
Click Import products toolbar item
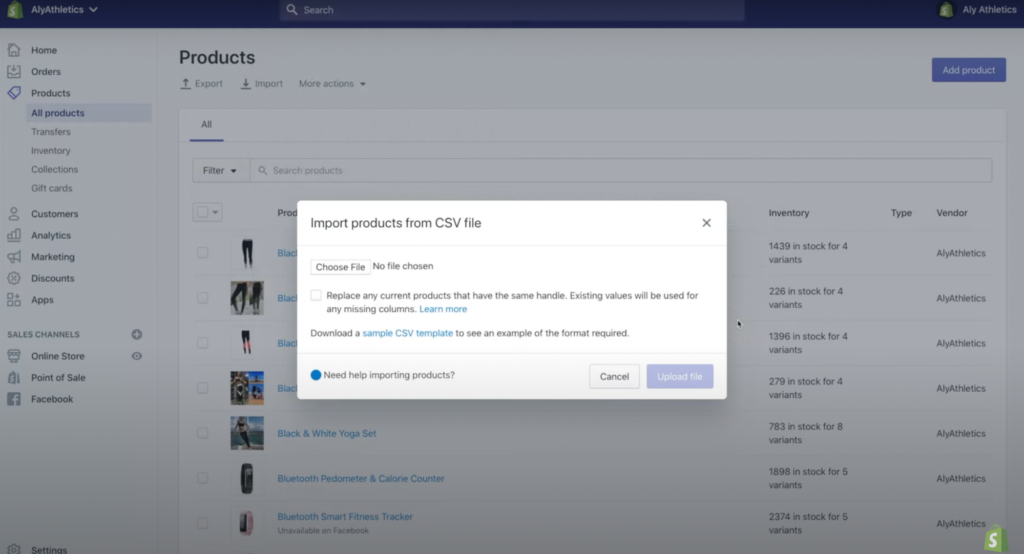(262, 84)
